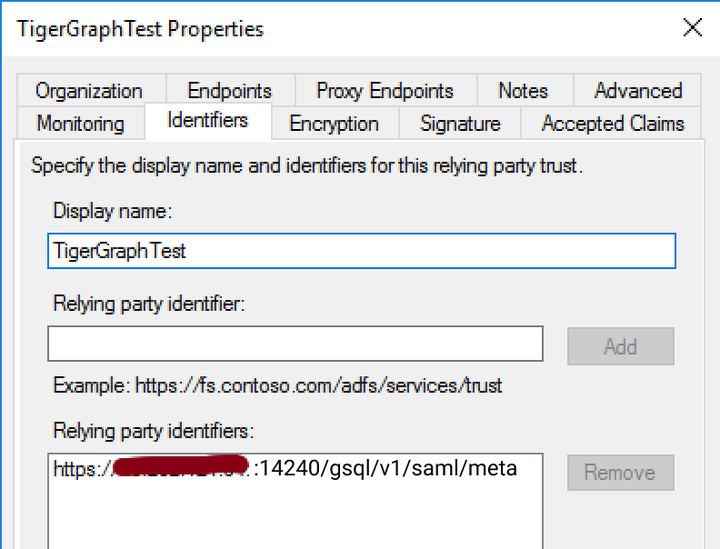
Task: Click the 'Relying party identifiers:' label
Action: (x=153, y=431)
